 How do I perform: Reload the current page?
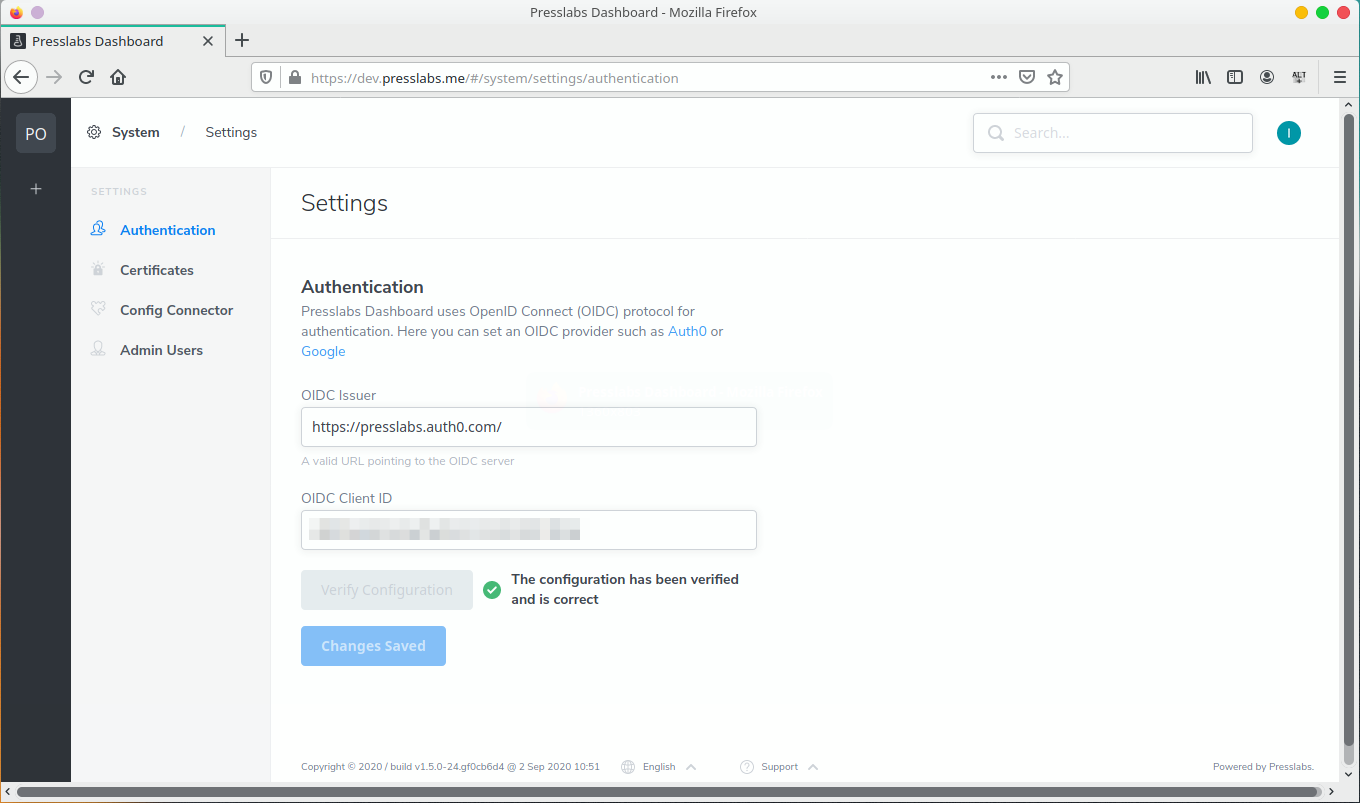pyautogui.click(x=87, y=77)
